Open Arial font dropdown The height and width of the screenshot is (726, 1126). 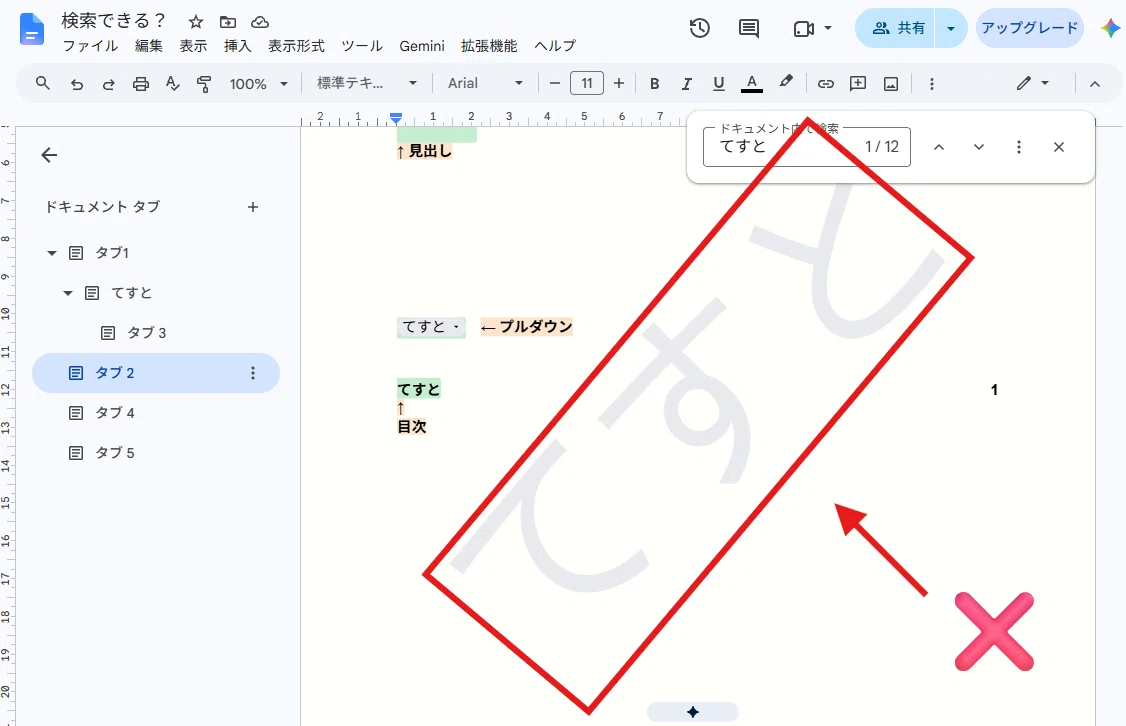[485, 83]
